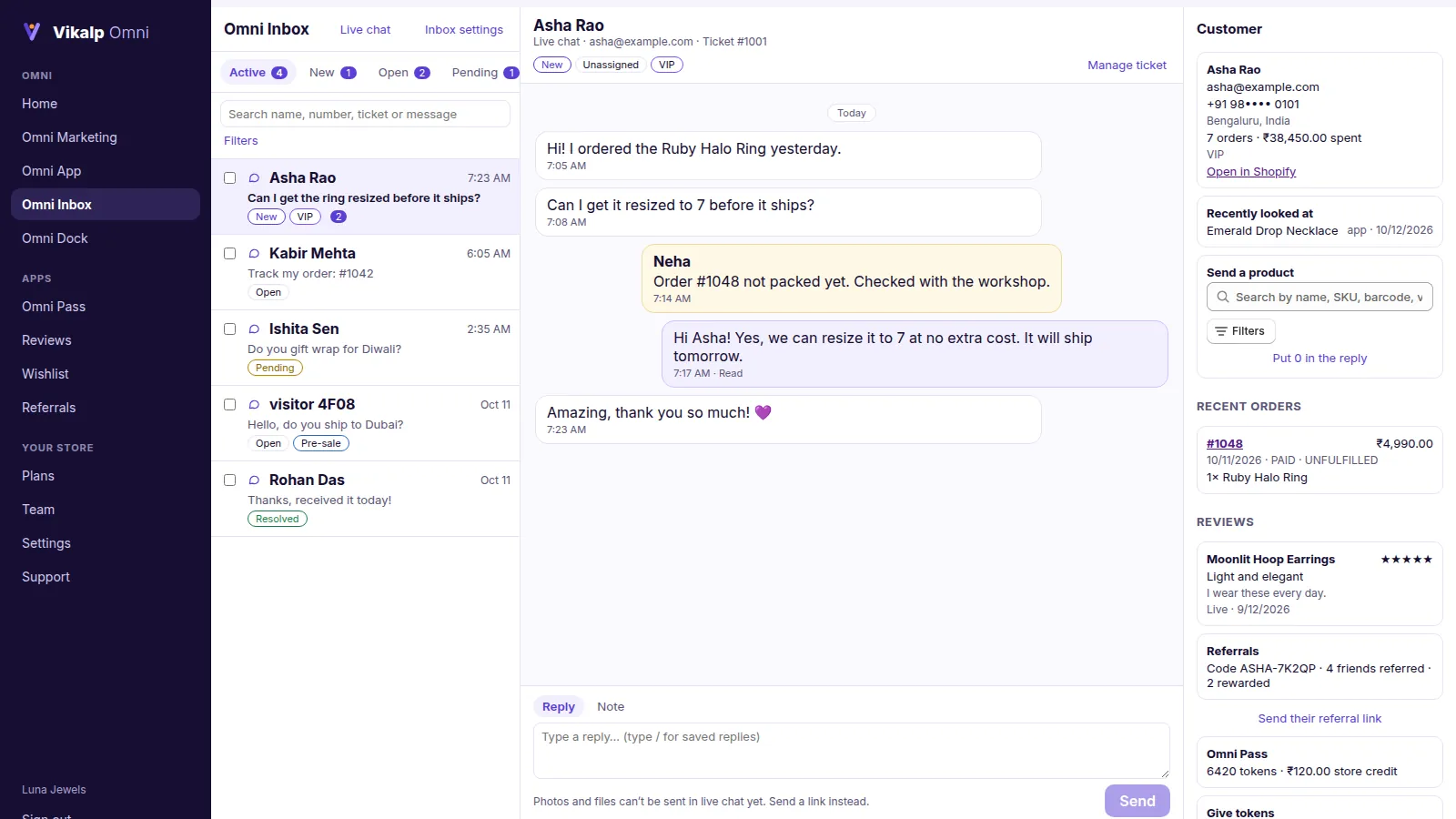1456x819 pixels.
Task: Go to Omni Marketing in sidebar
Action: (x=106, y=137)
